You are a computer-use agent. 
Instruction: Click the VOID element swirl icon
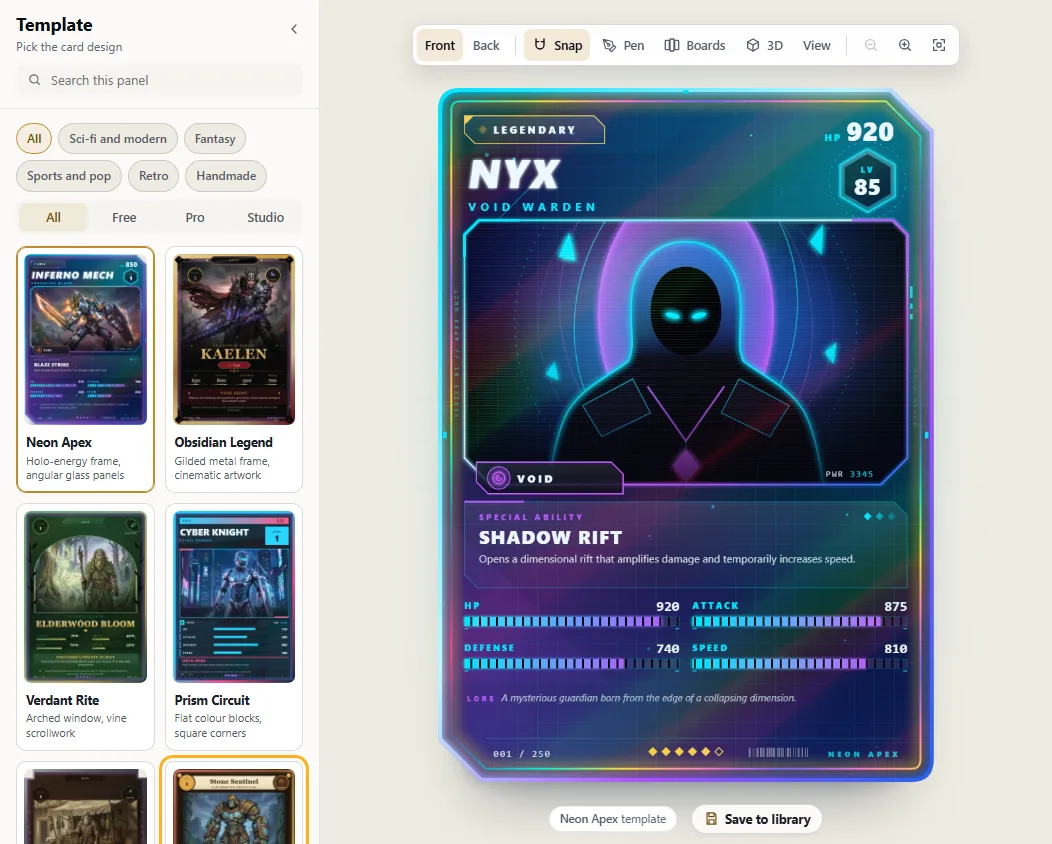point(498,478)
